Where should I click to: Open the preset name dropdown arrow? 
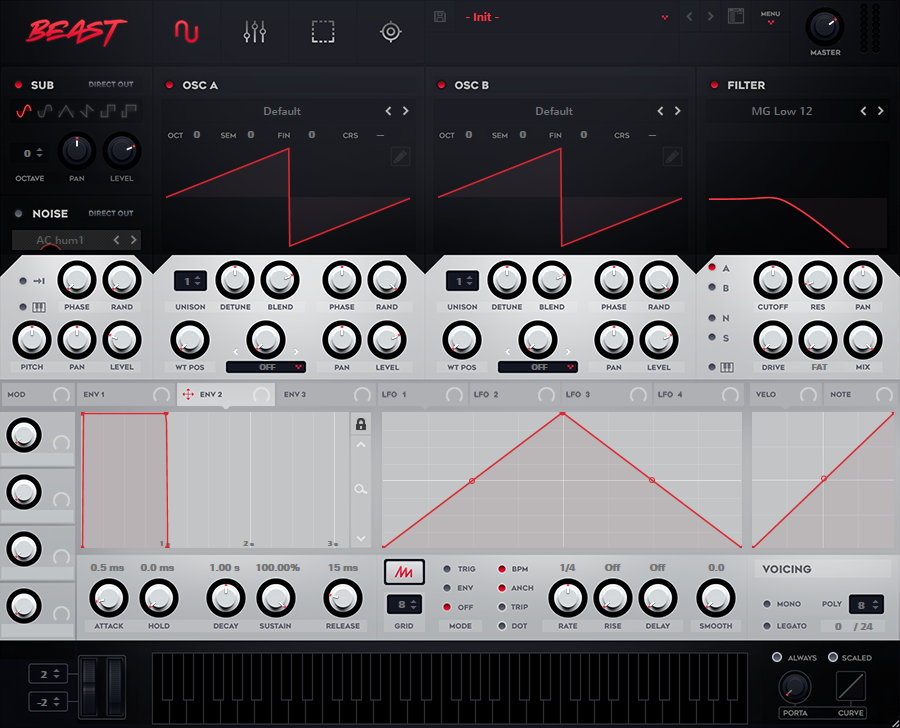(x=665, y=17)
